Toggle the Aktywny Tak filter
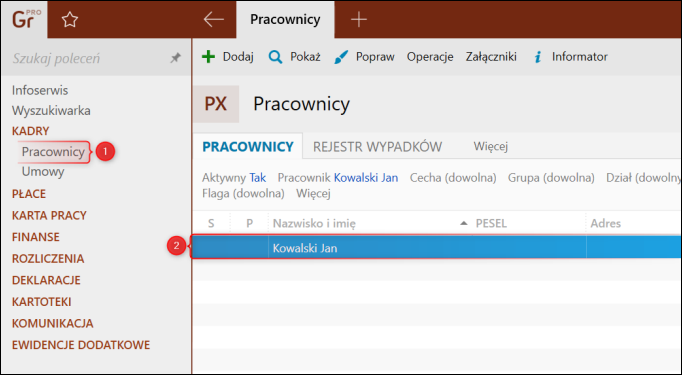 [234, 177]
